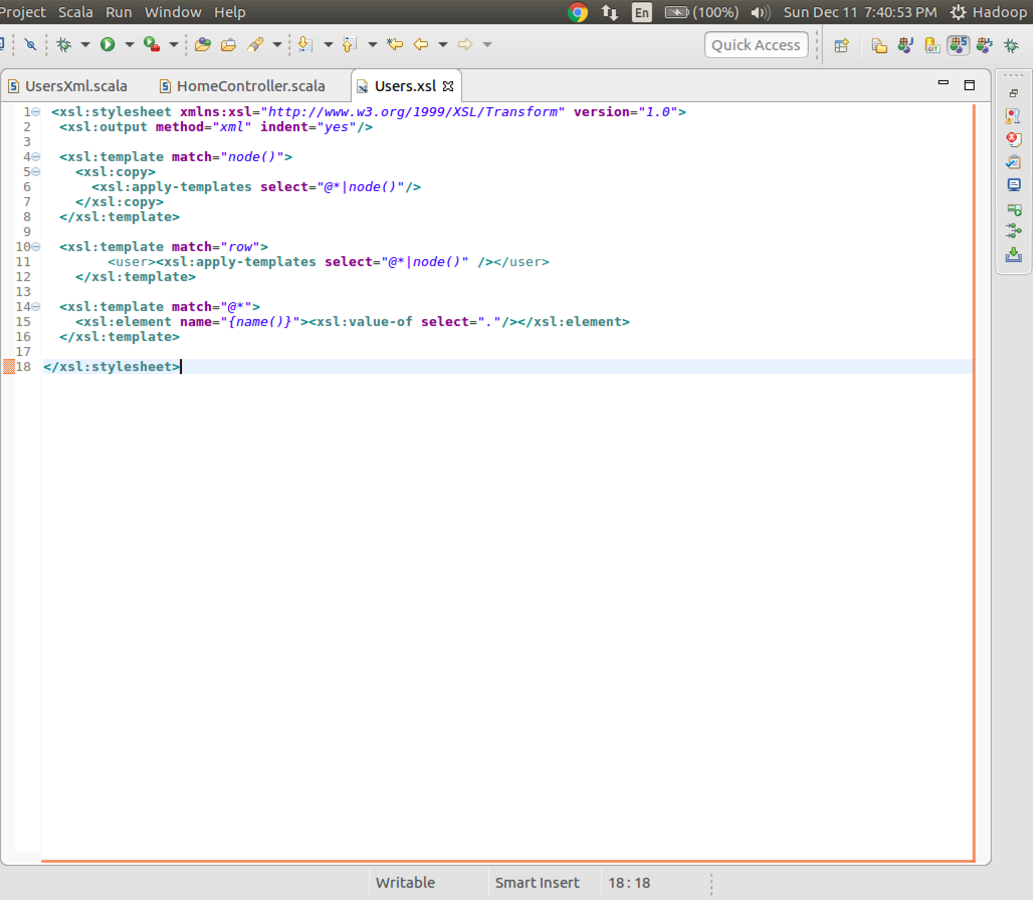Image resolution: width=1033 pixels, height=900 pixels.
Task: Open the Window menu
Action: pos(173,12)
